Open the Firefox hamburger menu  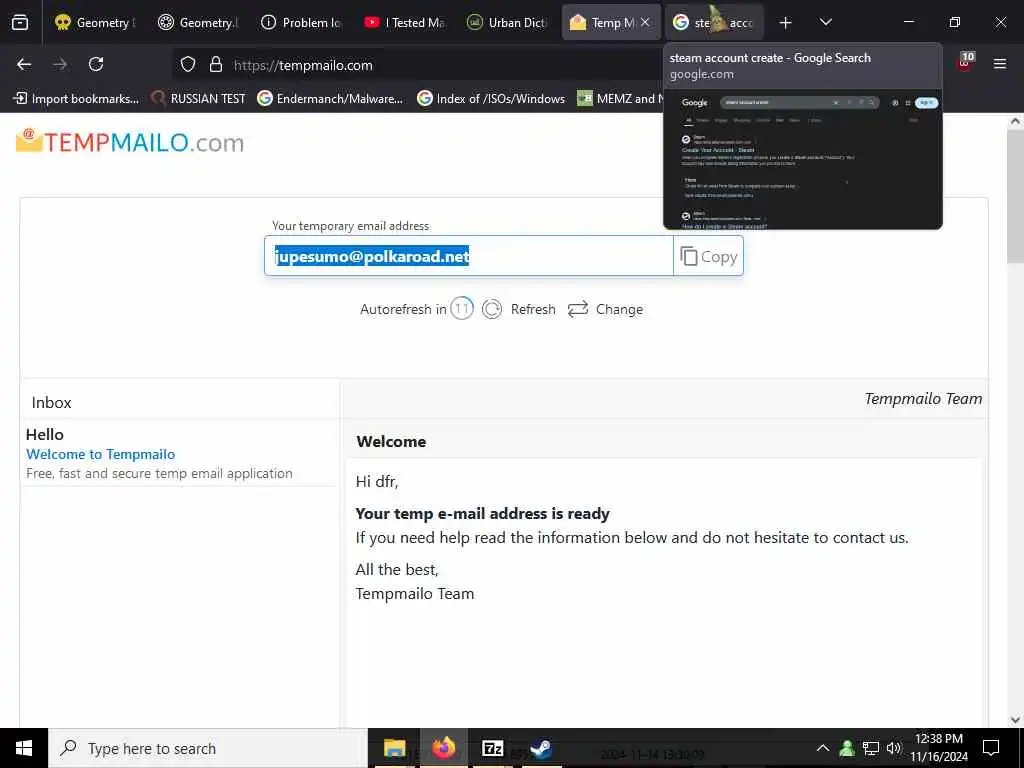point(1000,64)
